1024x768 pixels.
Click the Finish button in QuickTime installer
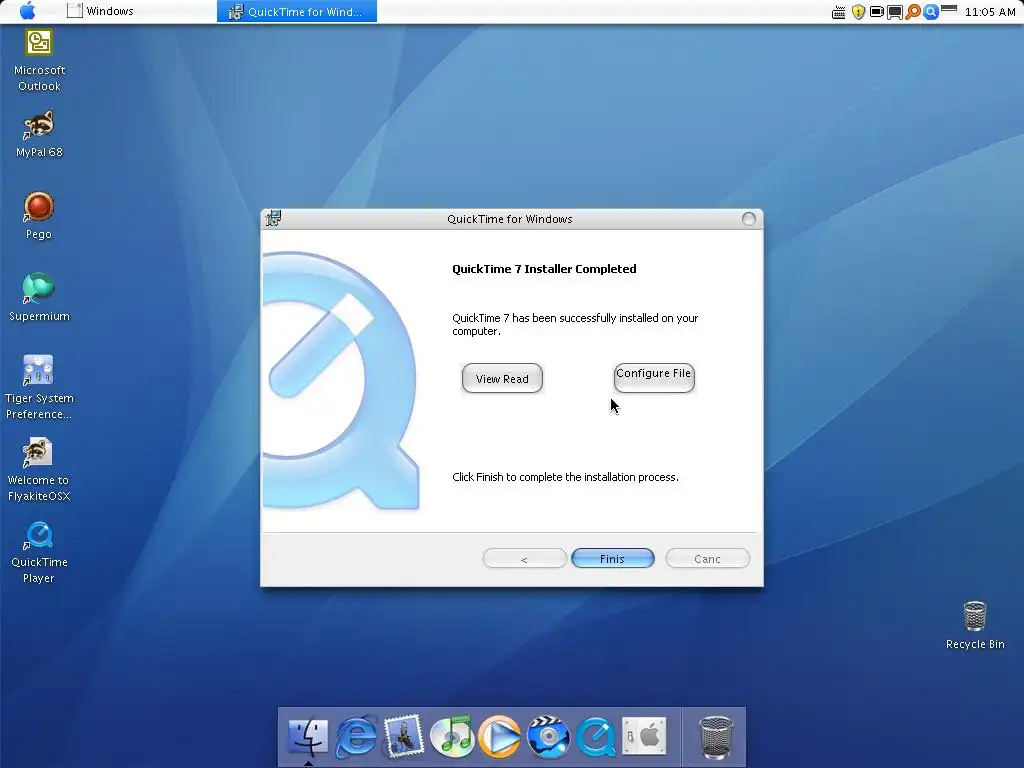tap(613, 558)
